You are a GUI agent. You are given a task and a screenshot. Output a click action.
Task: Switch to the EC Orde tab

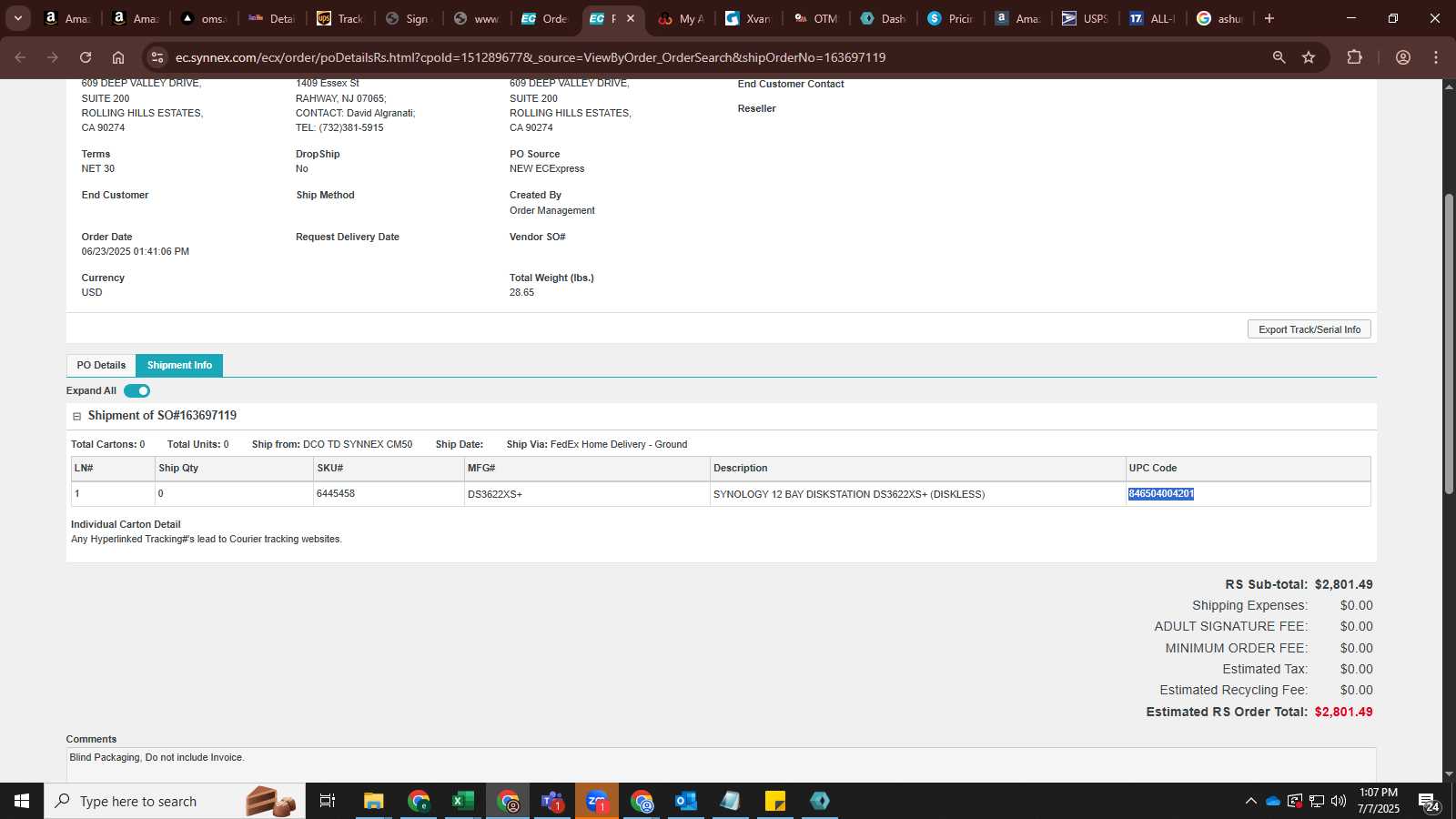point(544,18)
